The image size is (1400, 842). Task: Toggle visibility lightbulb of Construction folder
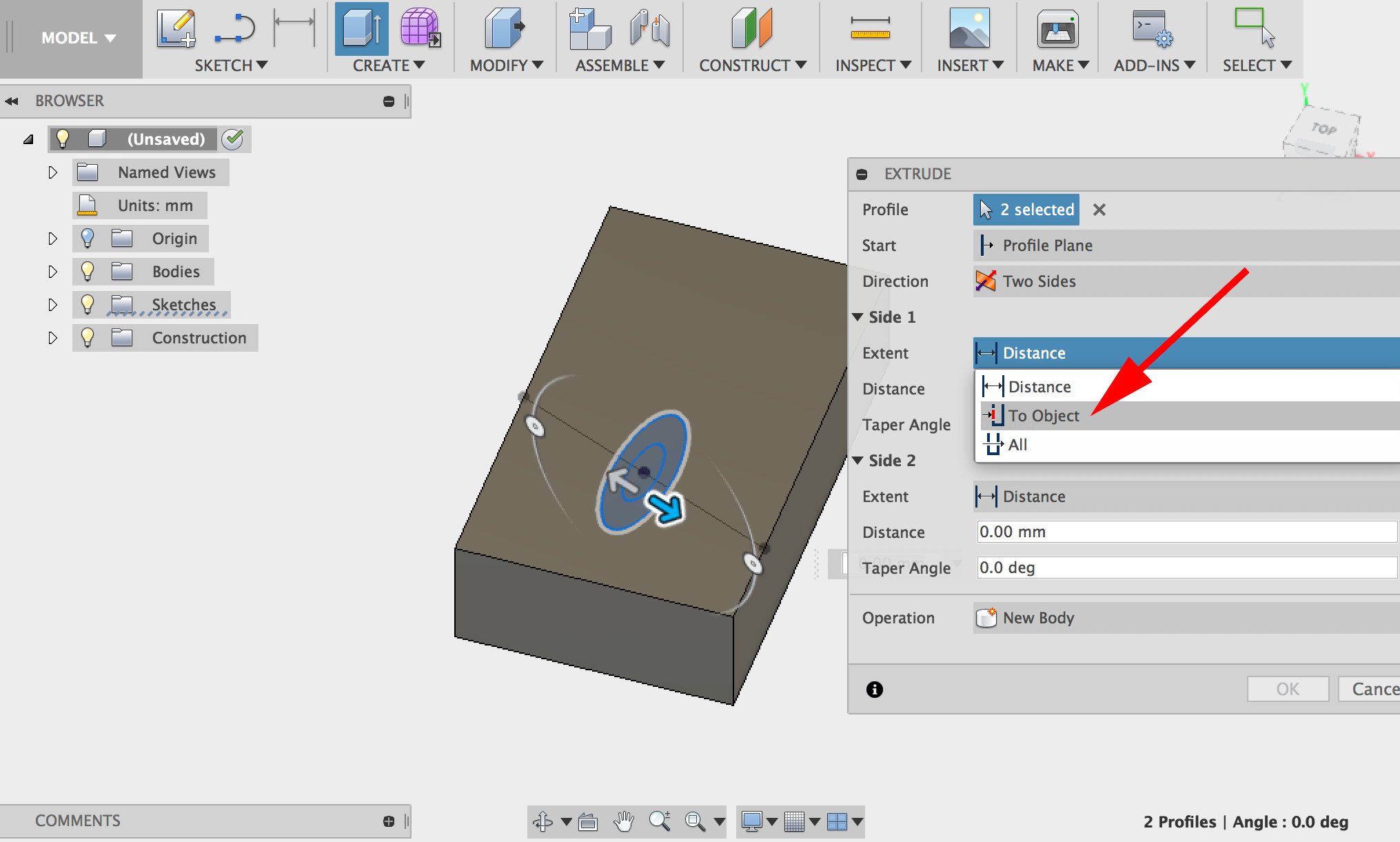click(88, 337)
